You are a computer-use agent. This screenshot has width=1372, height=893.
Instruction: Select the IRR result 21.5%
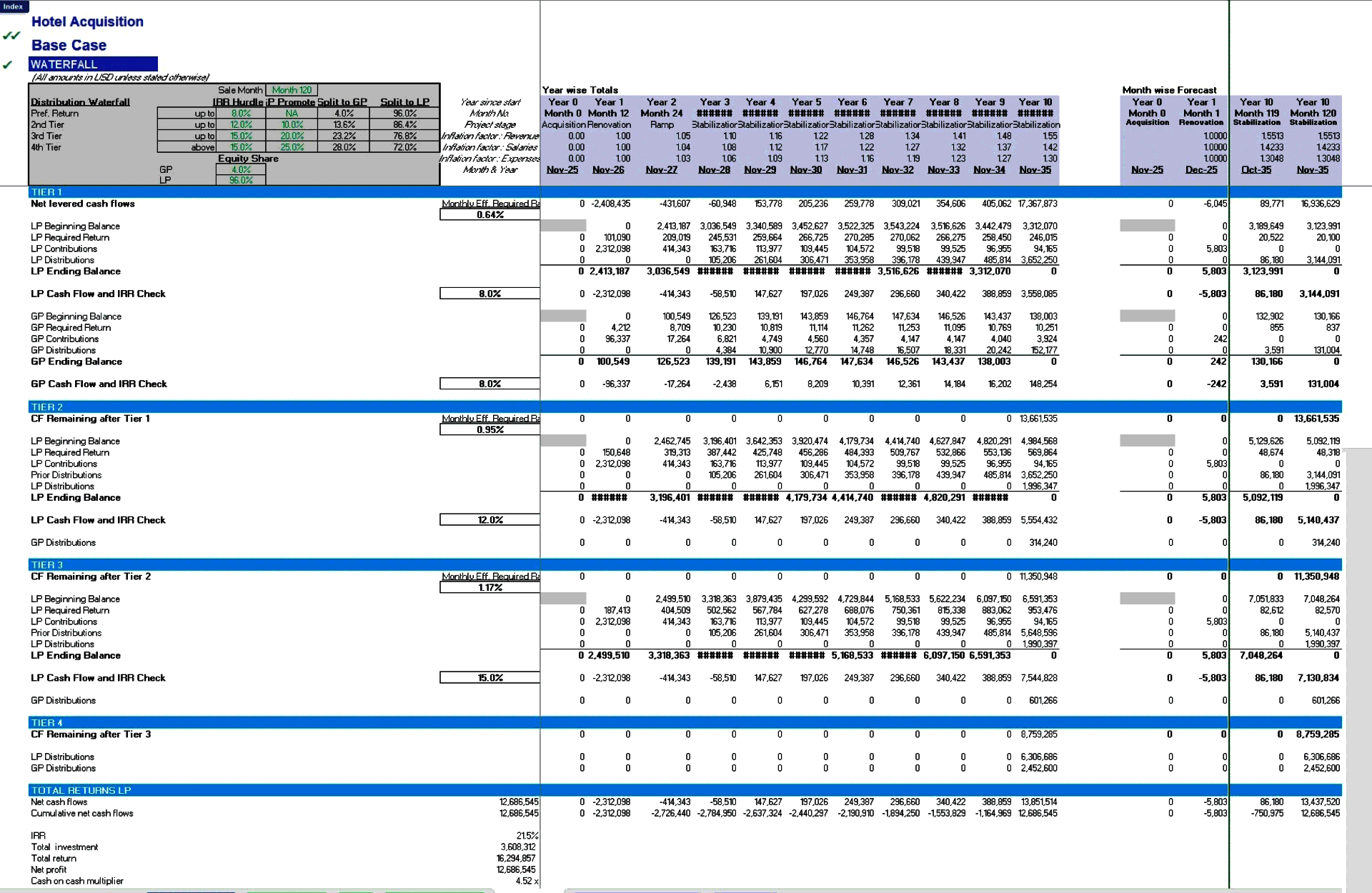click(x=527, y=835)
